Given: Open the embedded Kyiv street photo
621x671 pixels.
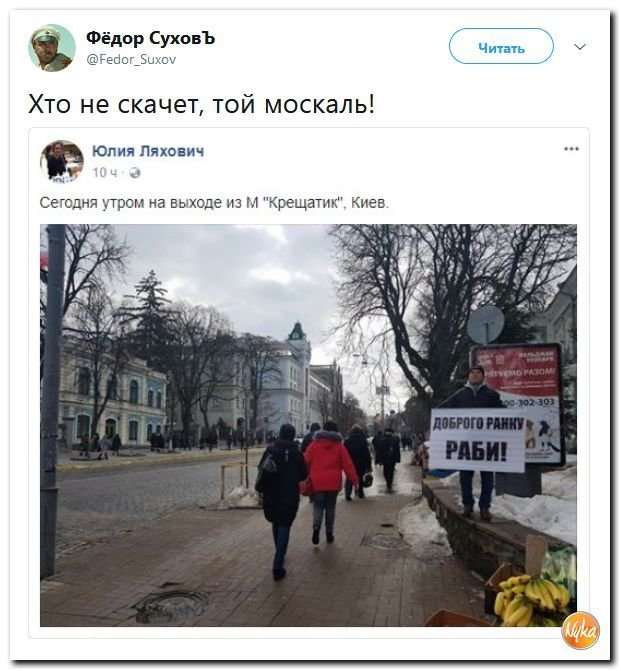Looking at the screenshot, I should coord(308,425).
